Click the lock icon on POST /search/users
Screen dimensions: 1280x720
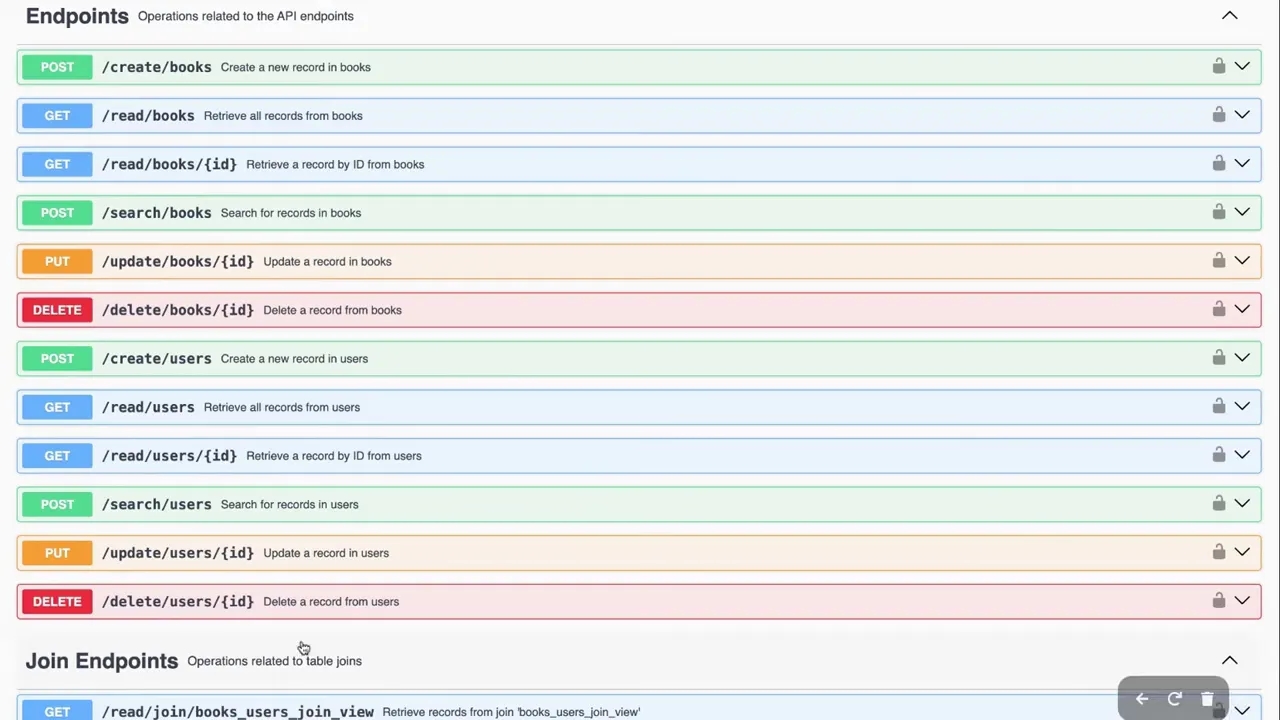(1218, 504)
